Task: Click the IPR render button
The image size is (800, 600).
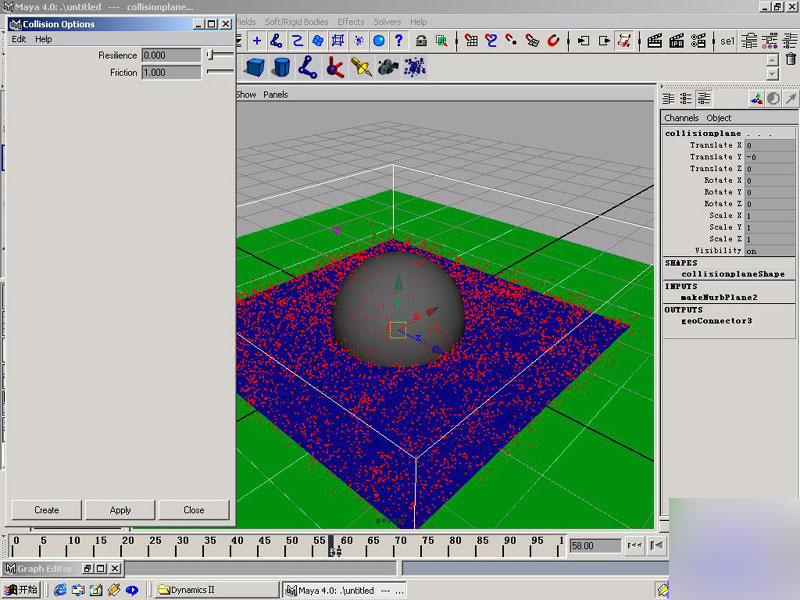Action: pyautogui.click(x=677, y=41)
